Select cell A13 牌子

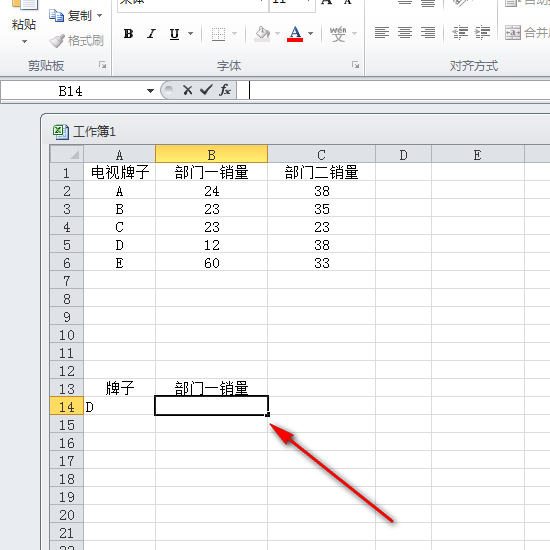pyautogui.click(x=120, y=388)
